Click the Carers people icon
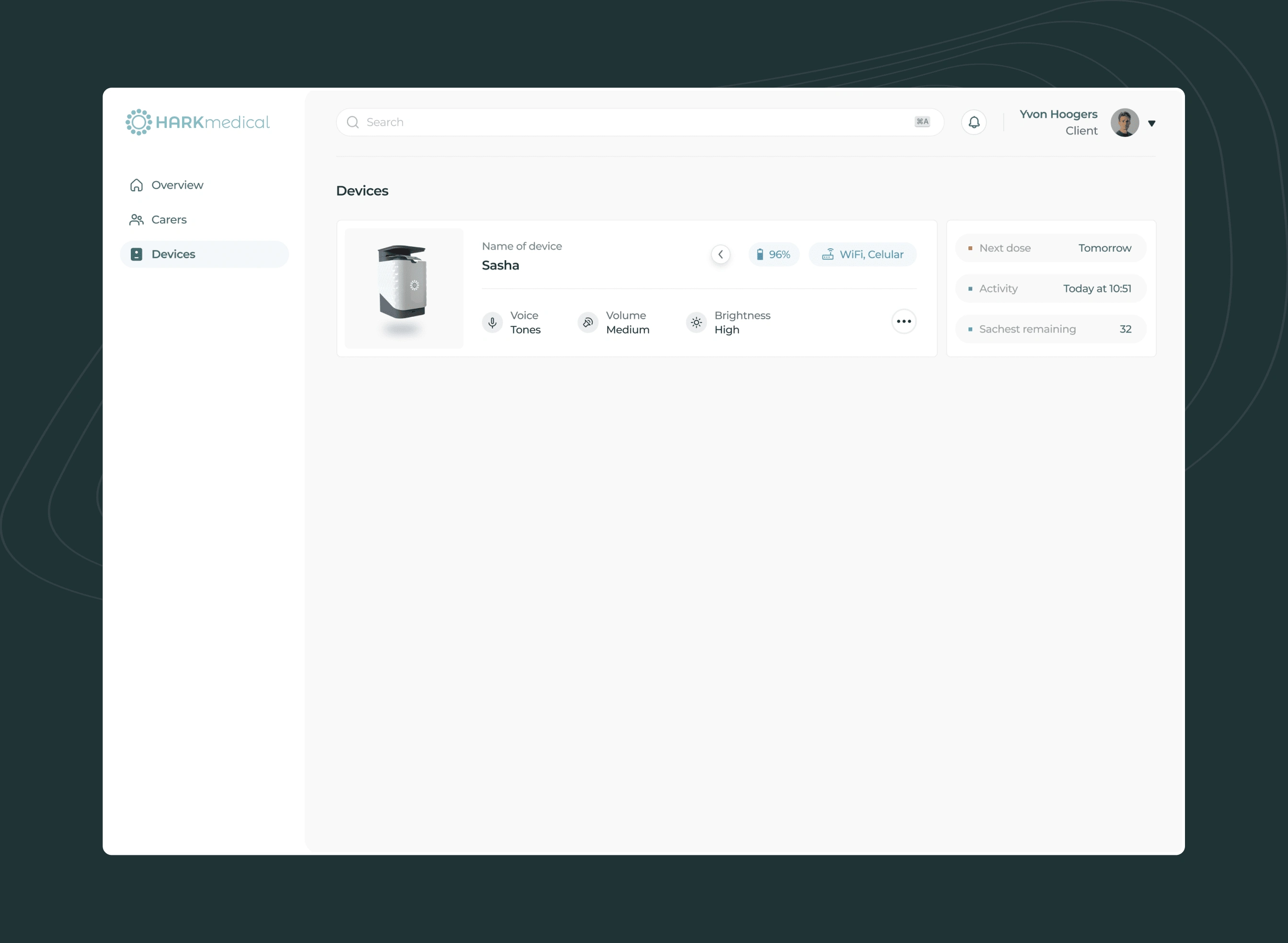 click(137, 220)
